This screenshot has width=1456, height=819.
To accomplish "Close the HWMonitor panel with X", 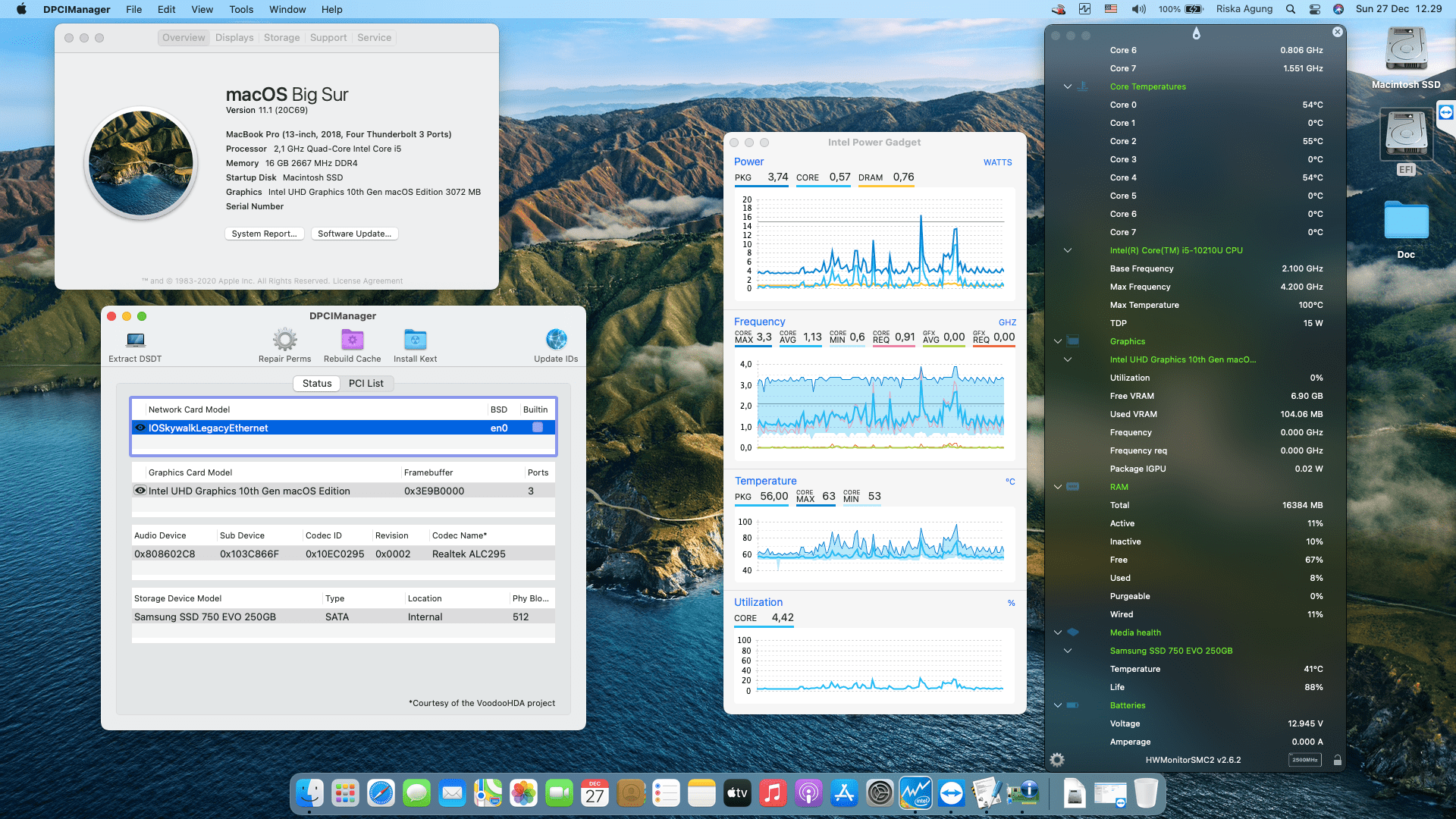I will point(1338,32).
